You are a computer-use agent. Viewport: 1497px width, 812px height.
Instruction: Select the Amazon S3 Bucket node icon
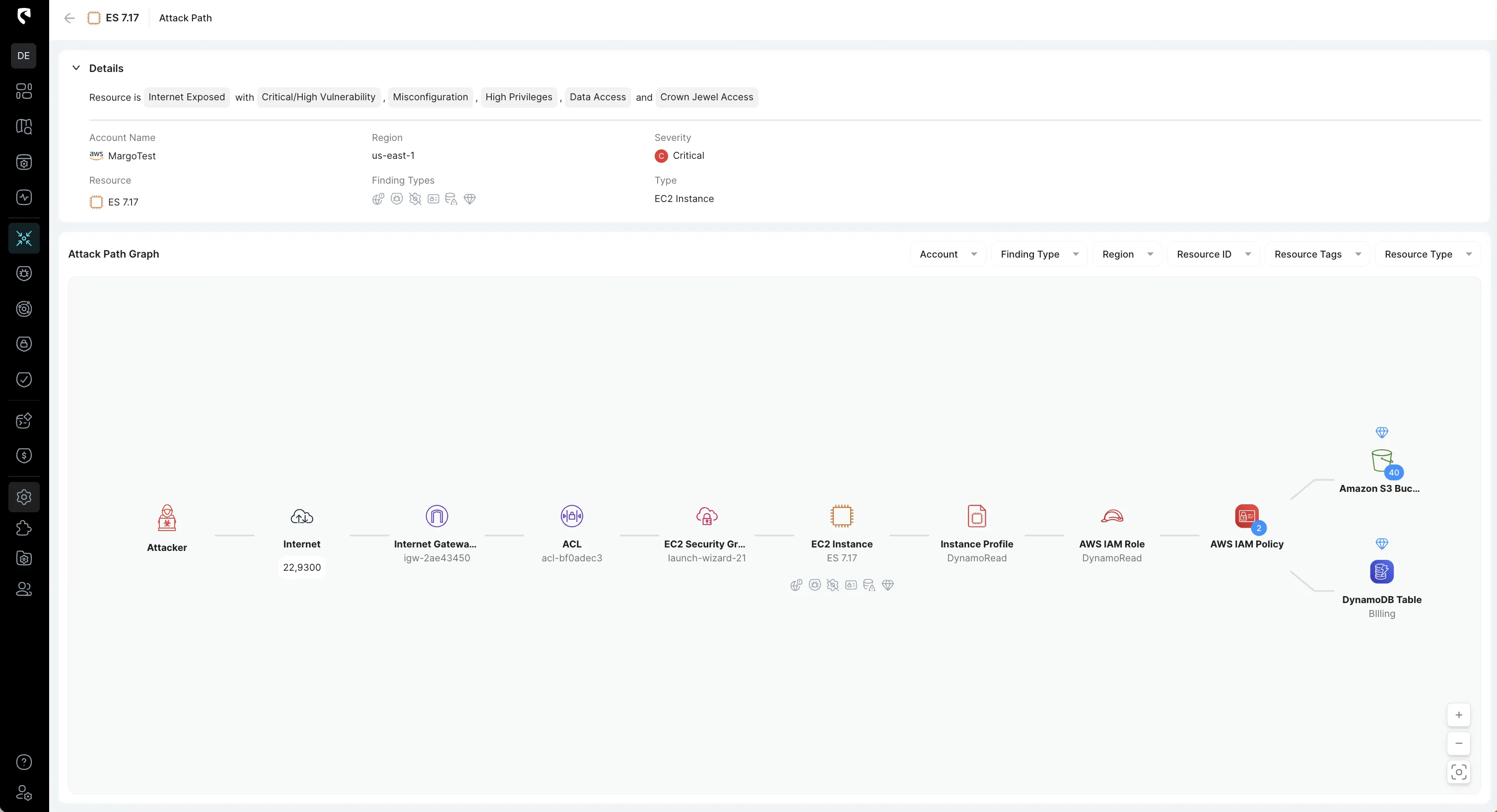[1381, 461]
